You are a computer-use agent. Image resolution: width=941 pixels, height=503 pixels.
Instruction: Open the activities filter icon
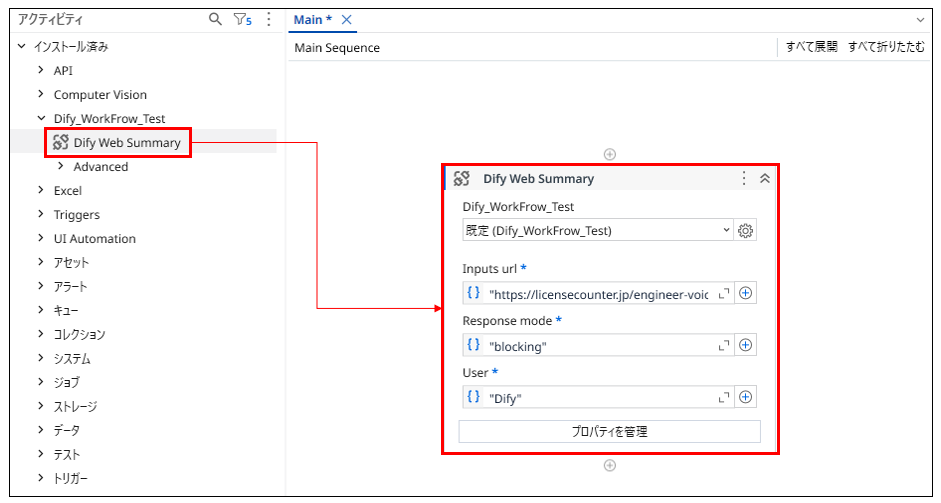coord(241,19)
